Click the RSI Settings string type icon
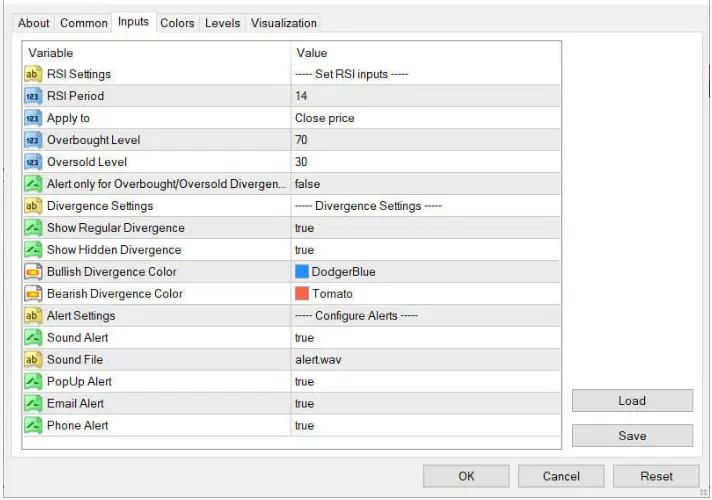The width and height of the screenshot is (712, 500). click(x=32, y=74)
